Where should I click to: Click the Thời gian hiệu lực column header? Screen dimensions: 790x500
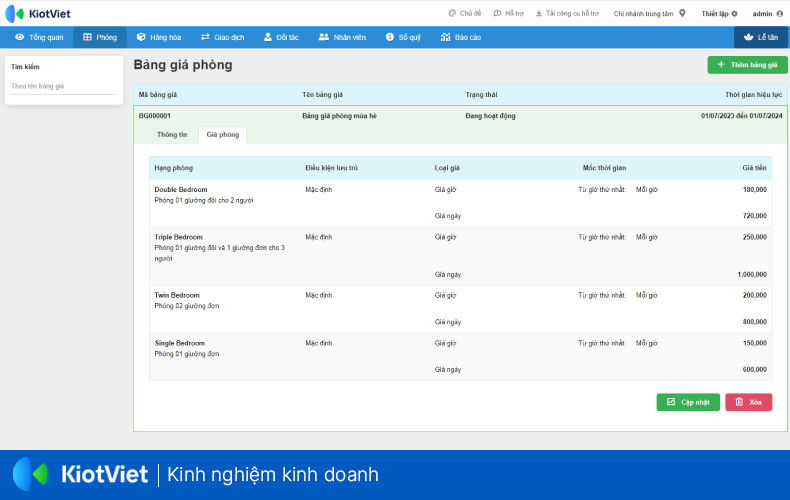tap(754, 95)
